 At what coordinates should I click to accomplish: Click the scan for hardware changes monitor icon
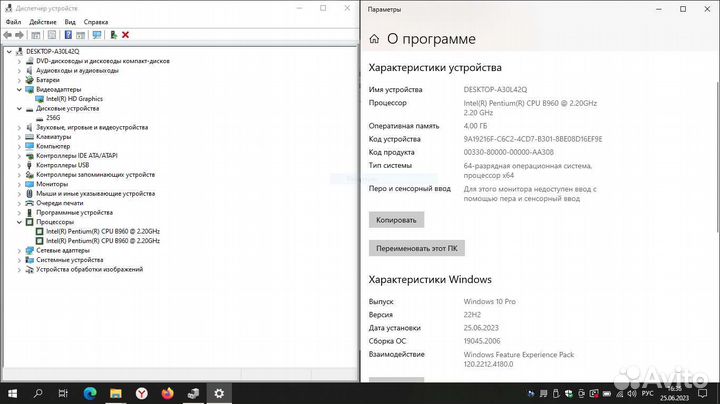pyautogui.click(x=97, y=35)
